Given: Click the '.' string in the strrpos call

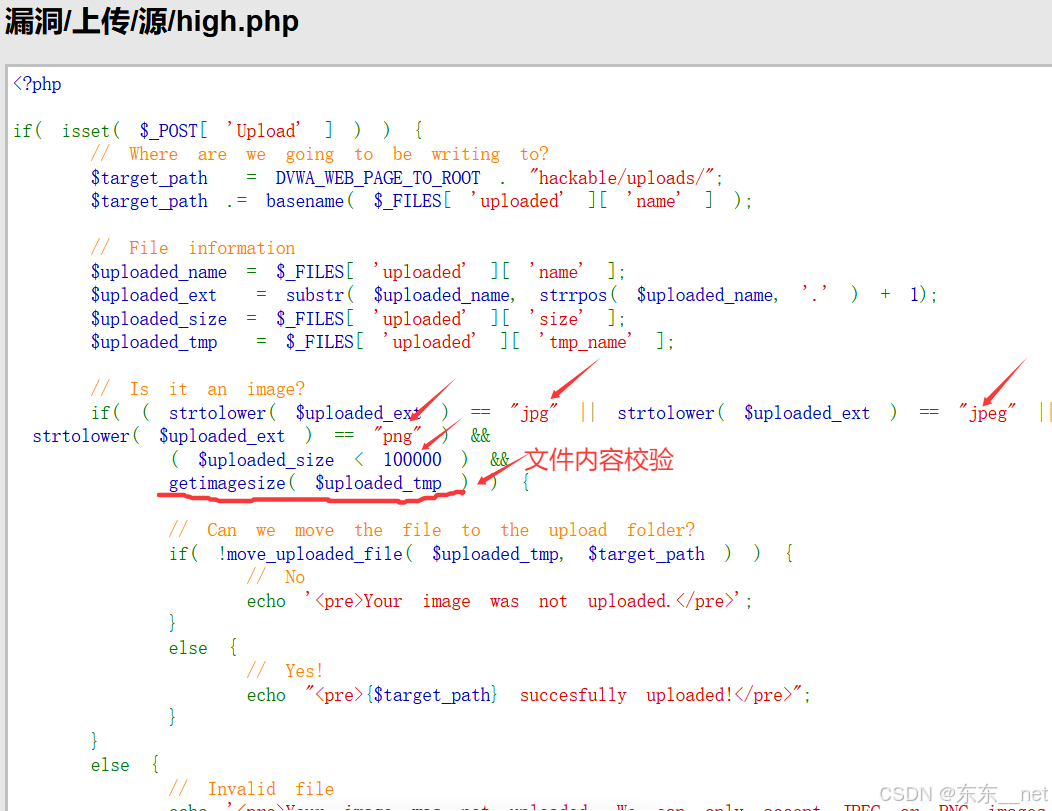Looking at the screenshot, I should pos(815,295).
